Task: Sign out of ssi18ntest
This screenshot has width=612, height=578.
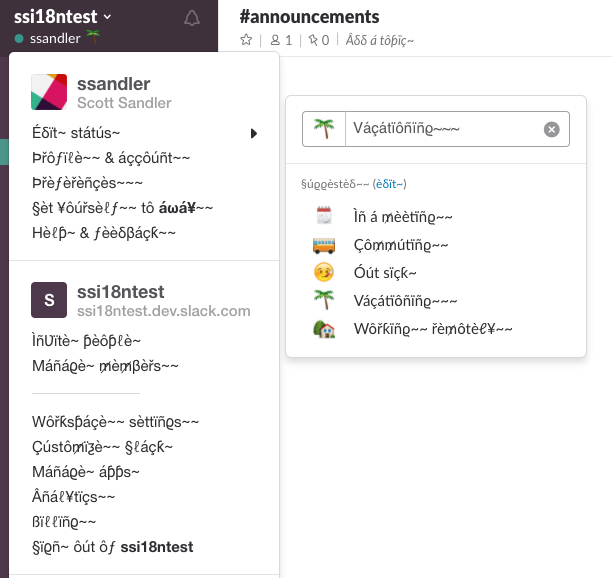Action: coord(112,547)
